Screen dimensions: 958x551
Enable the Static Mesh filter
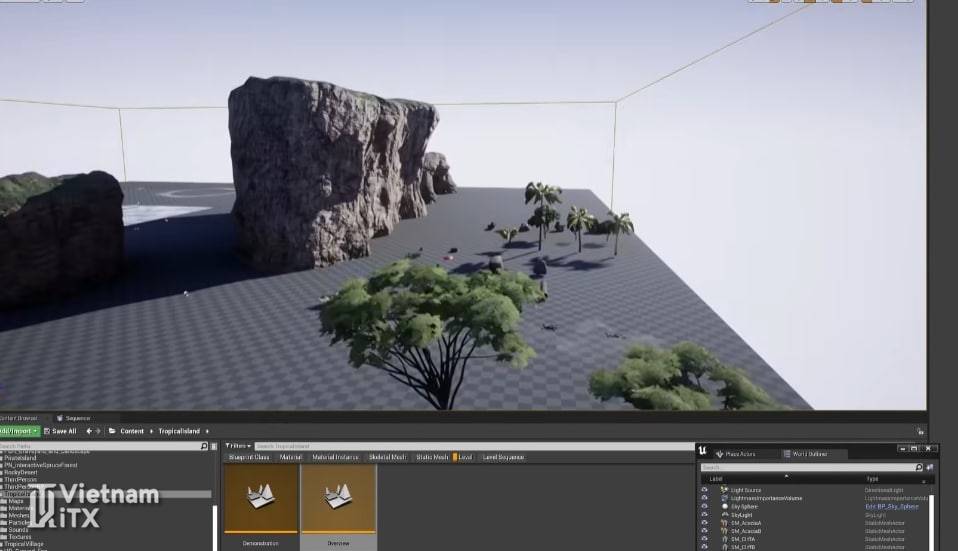point(432,457)
